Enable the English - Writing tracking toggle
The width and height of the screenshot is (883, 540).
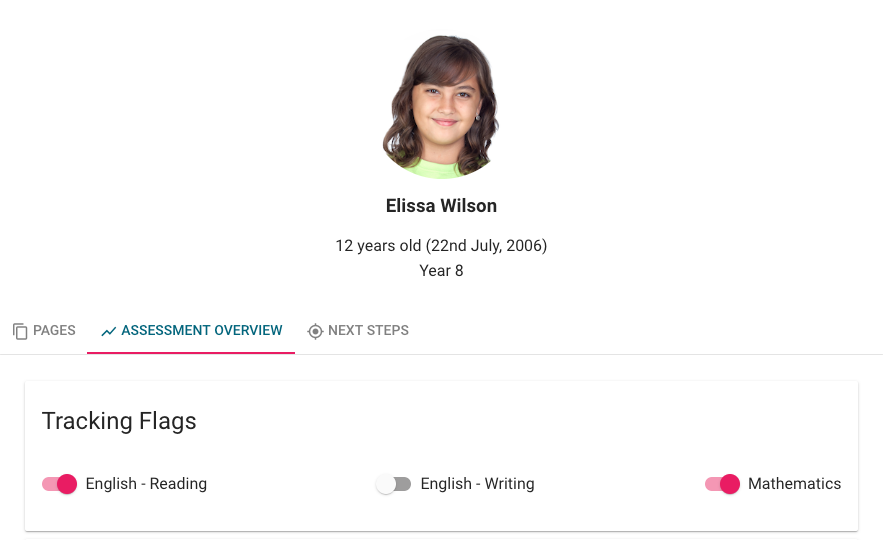click(393, 484)
